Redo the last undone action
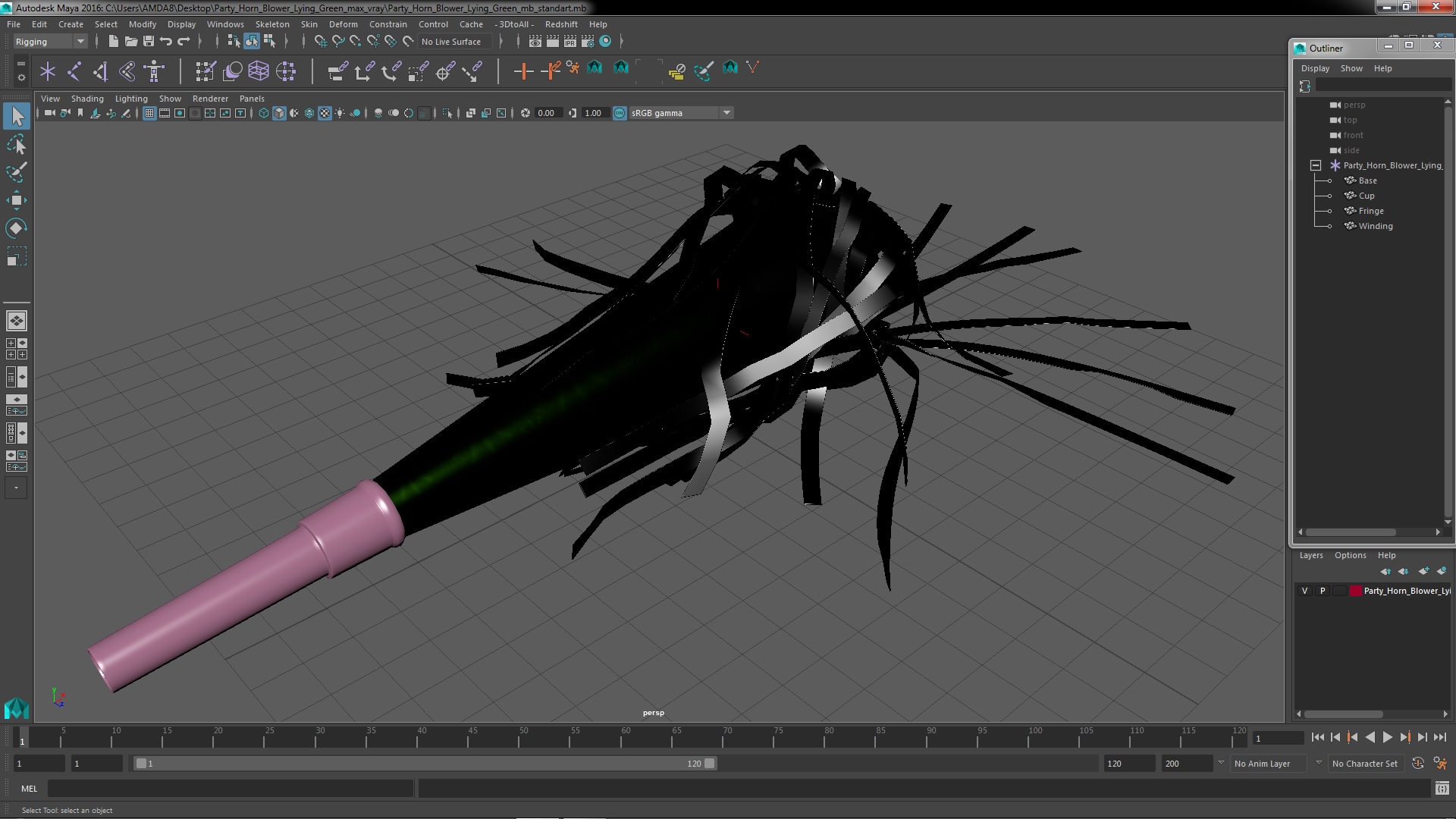1456x819 pixels. pyautogui.click(x=184, y=42)
